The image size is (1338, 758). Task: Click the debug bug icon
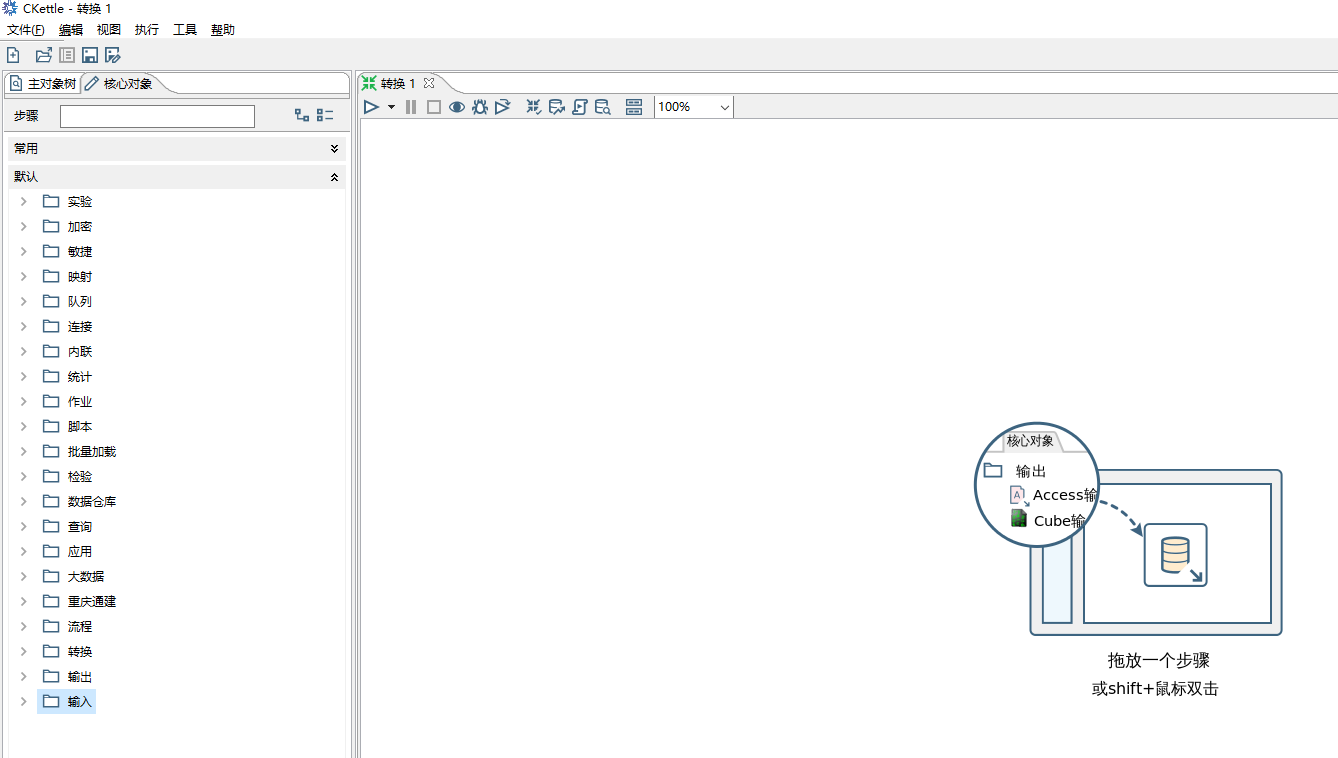point(480,107)
